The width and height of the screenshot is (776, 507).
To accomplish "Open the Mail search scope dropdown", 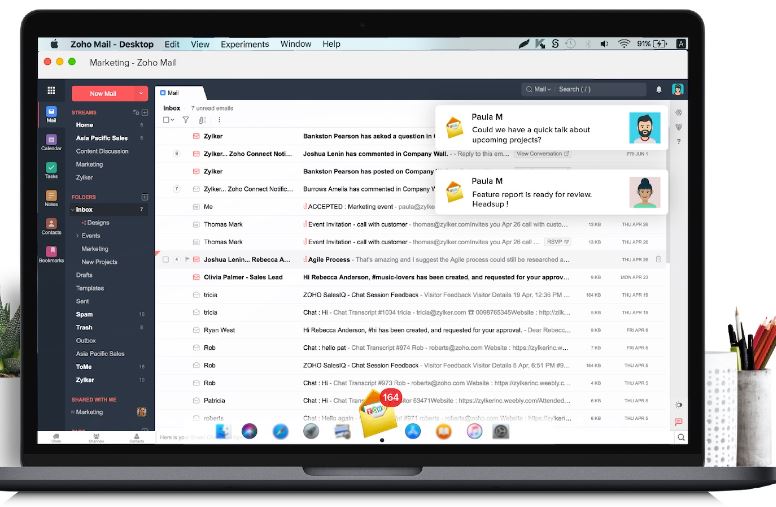I will (542, 90).
